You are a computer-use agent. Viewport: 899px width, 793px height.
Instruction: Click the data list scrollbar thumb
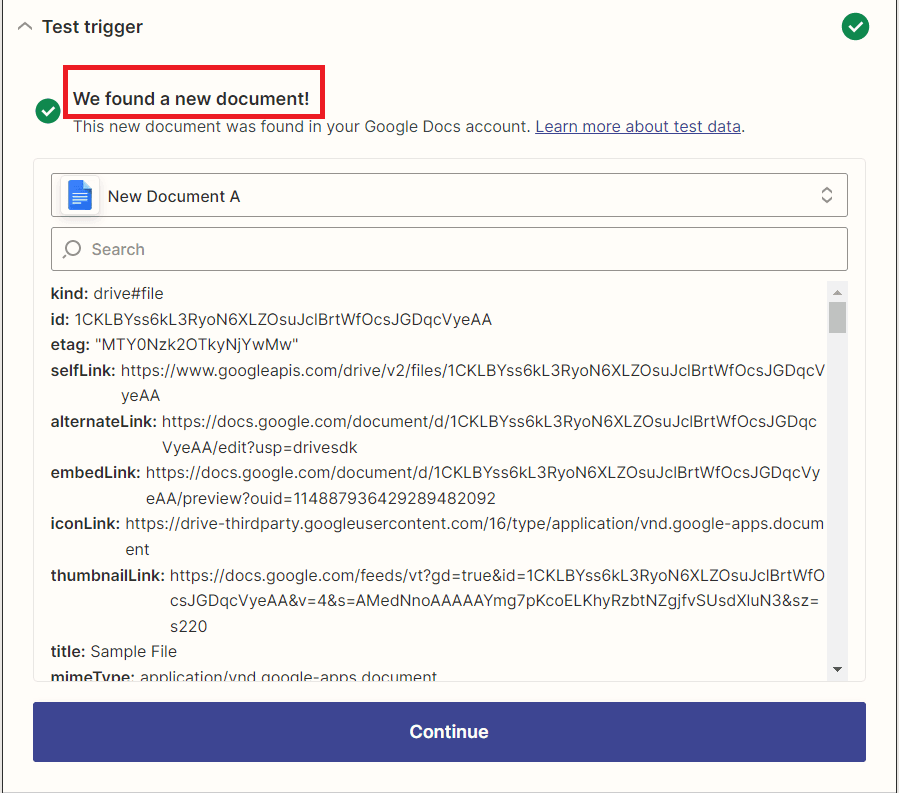(837, 317)
